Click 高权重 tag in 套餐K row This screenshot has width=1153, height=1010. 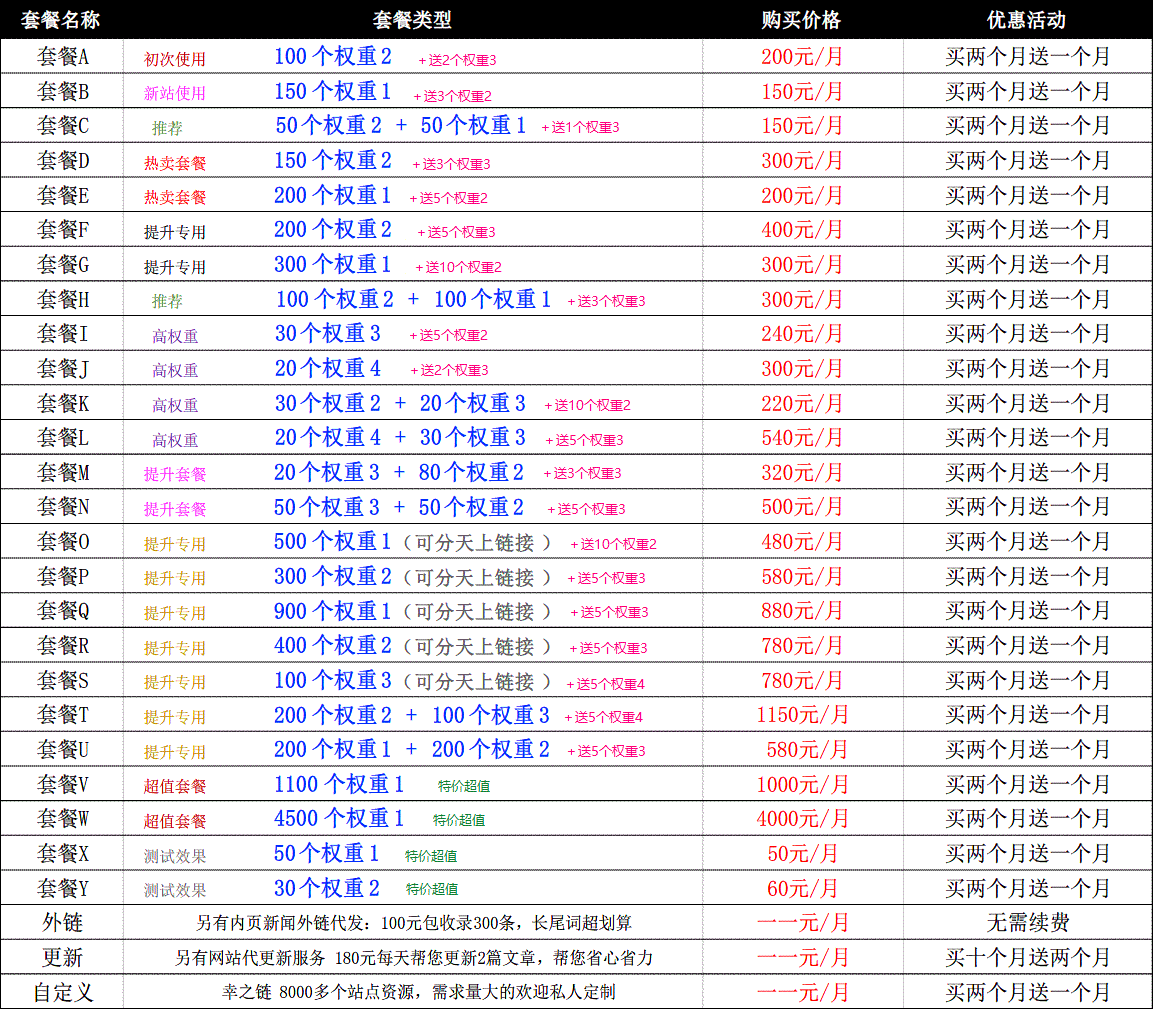[x=175, y=405]
